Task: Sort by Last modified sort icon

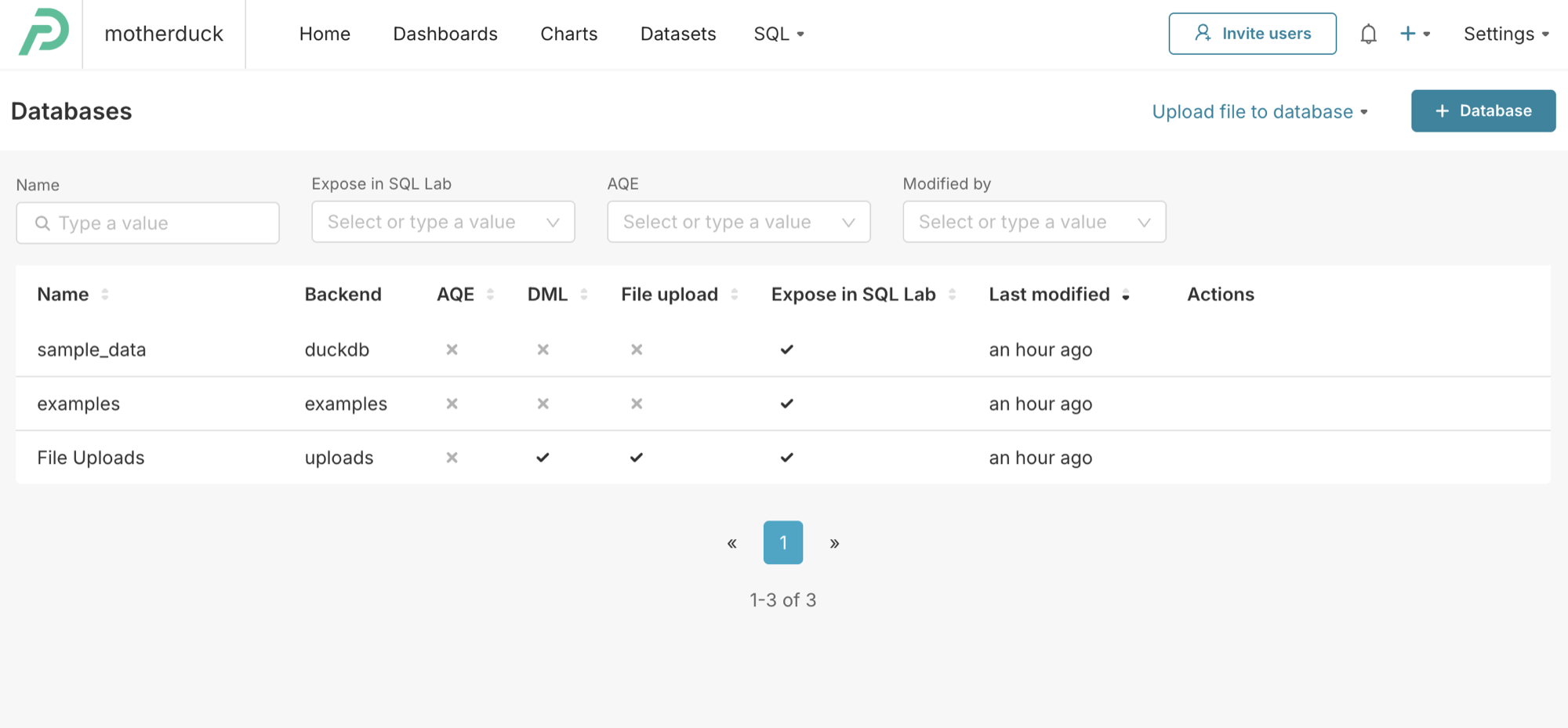Action: [x=1126, y=295]
